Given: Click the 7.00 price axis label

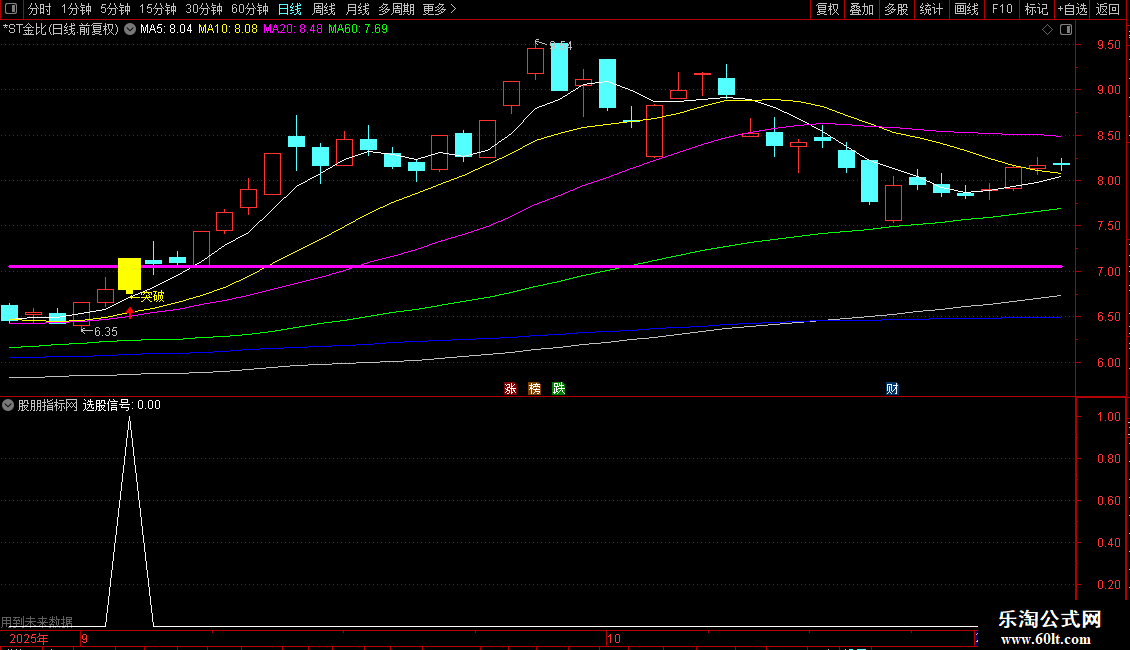Looking at the screenshot, I should (1108, 272).
